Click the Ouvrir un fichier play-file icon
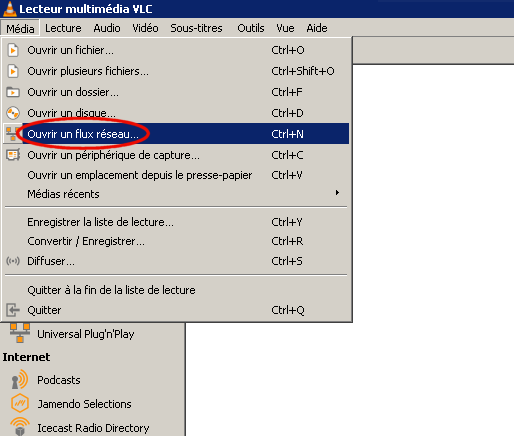514x436 pixels. pyautogui.click(x=13, y=50)
